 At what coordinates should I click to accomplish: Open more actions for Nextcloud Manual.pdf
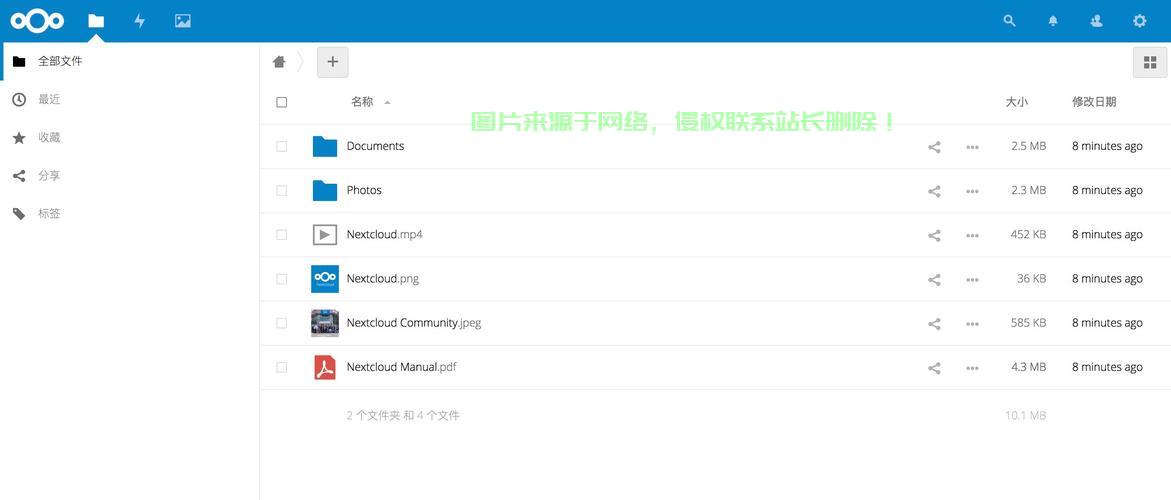click(972, 368)
